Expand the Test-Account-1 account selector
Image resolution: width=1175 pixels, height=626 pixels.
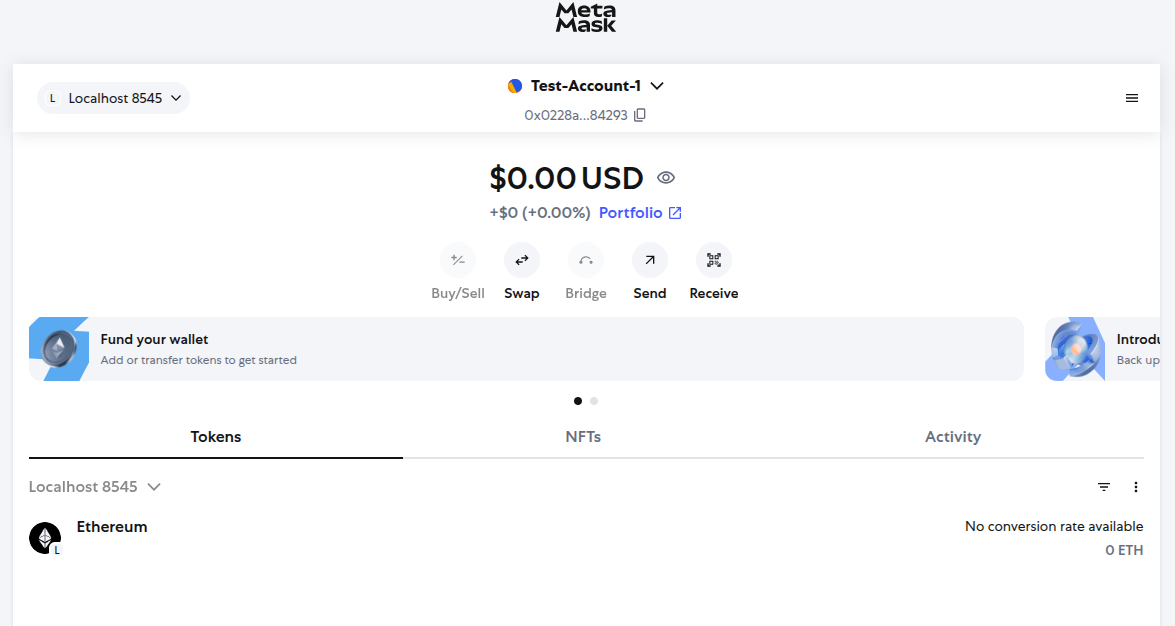tap(586, 86)
